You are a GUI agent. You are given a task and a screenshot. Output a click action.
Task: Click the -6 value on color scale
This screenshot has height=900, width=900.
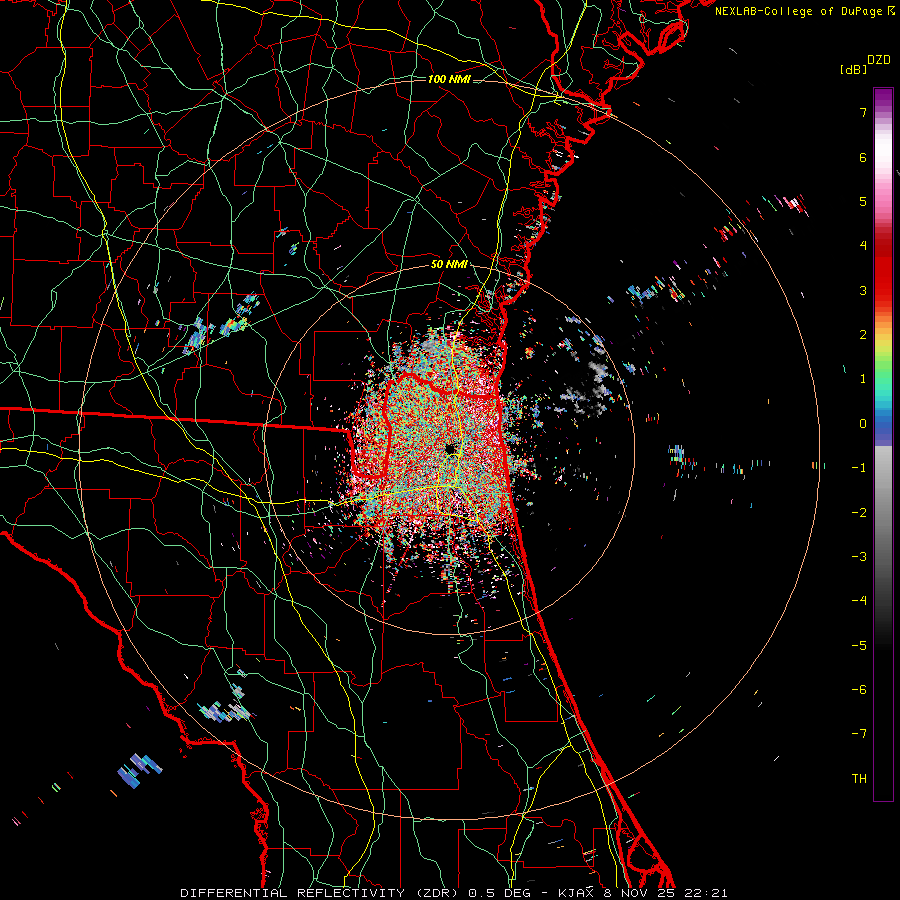tap(859, 690)
